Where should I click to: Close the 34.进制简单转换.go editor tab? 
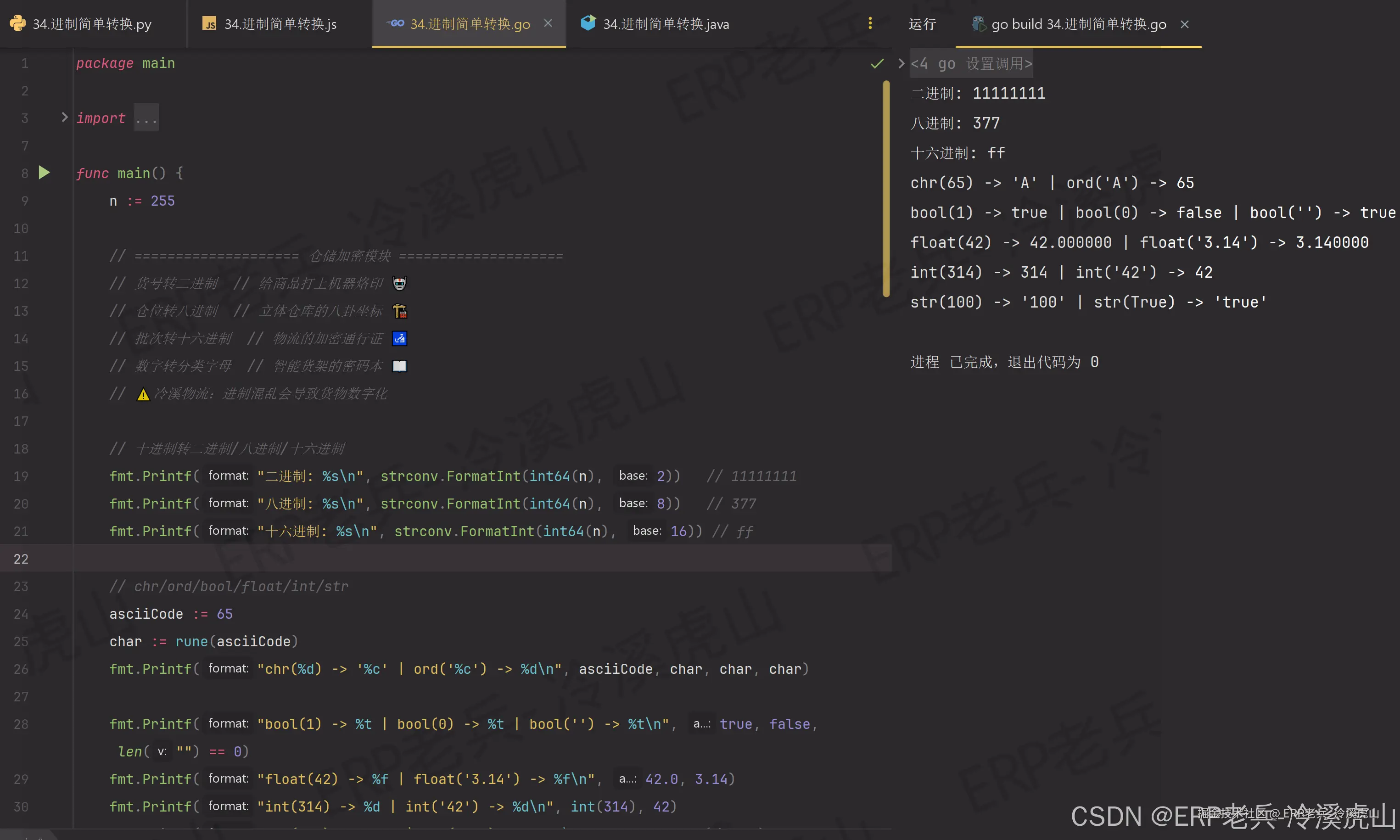click(548, 23)
